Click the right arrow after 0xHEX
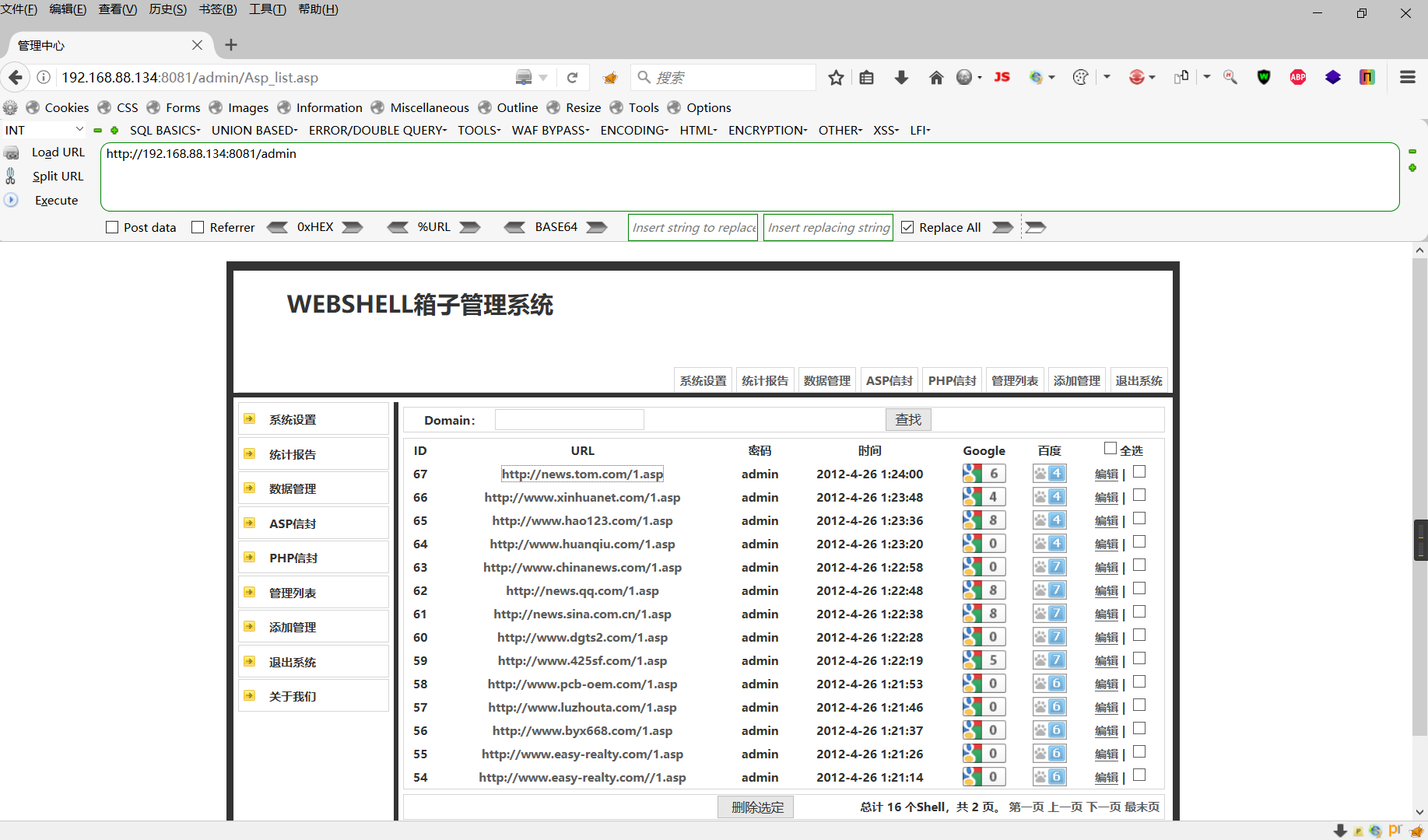The width and height of the screenshot is (1428, 840). coord(353,227)
